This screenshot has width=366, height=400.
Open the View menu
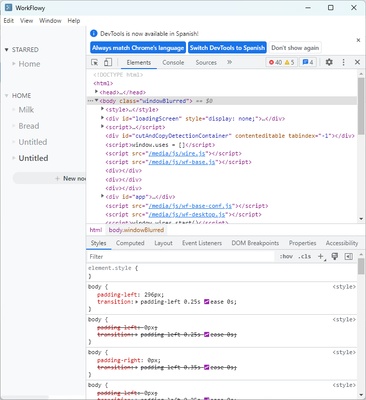(26, 21)
